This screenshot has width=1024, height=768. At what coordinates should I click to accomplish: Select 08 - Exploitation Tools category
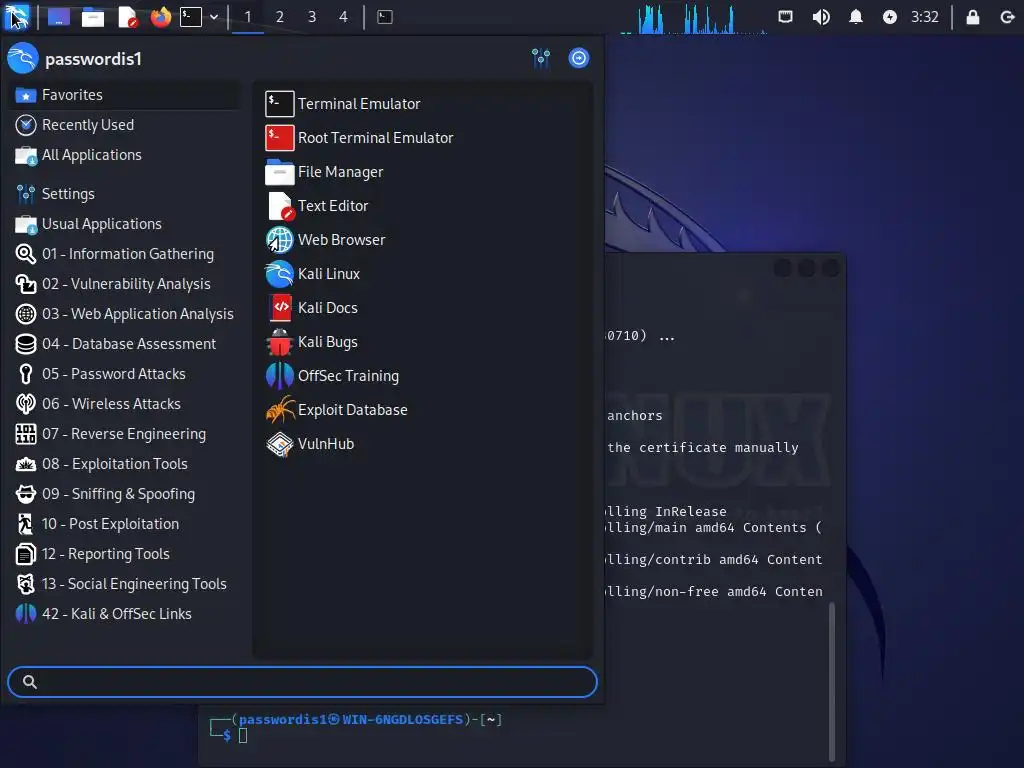(125, 464)
